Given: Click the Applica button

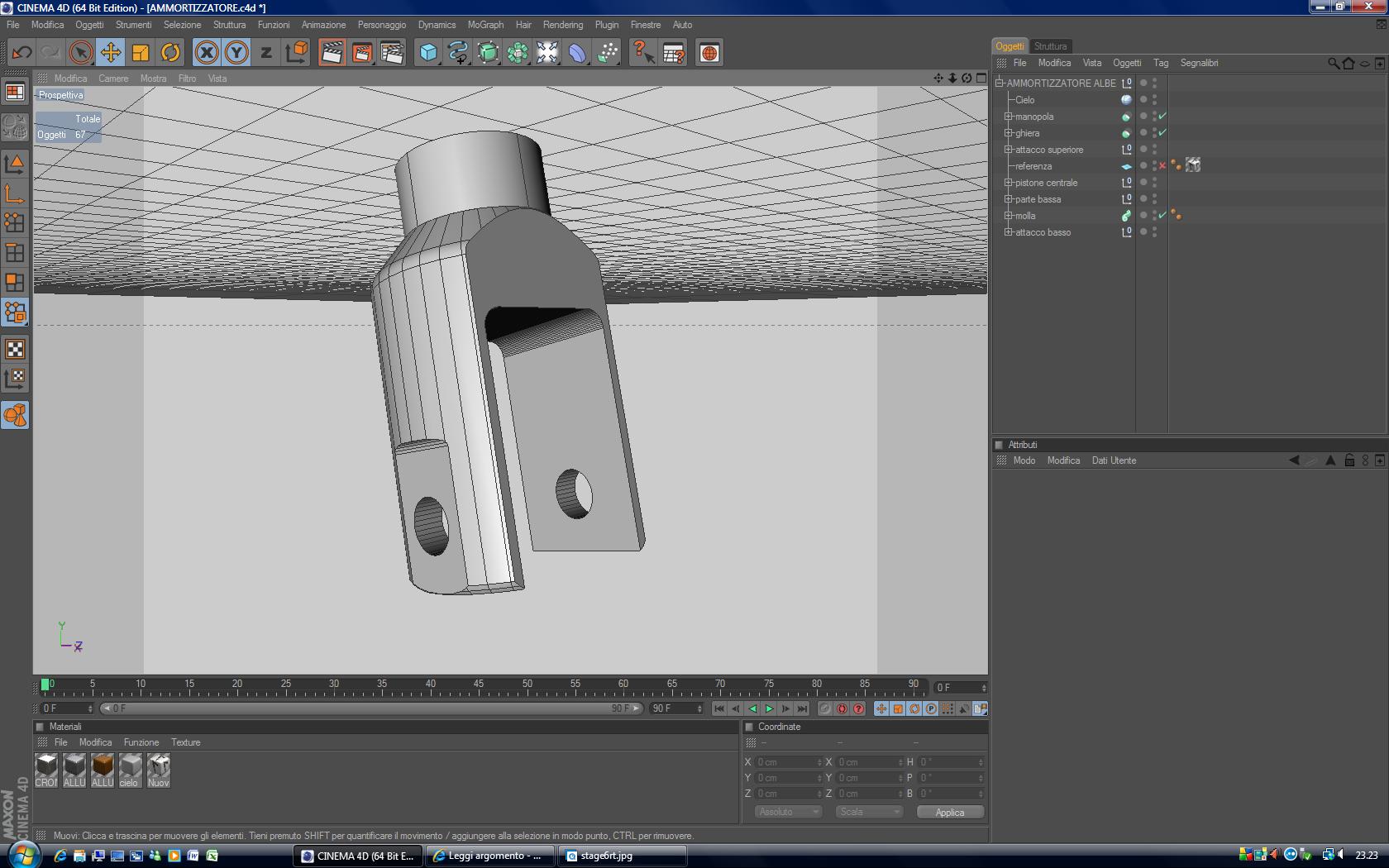Looking at the screenshot, I should [x=950, y=812].
